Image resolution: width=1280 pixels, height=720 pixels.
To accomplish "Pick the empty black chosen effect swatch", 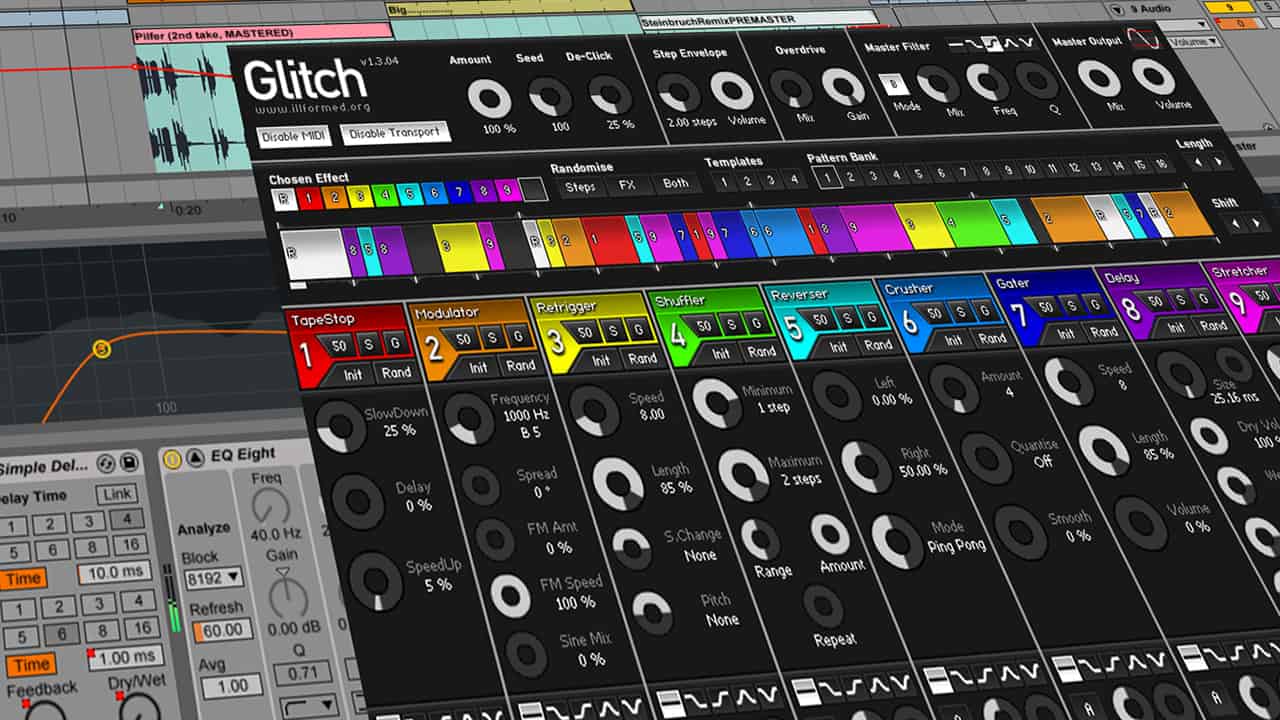I will tap(532, 189).
